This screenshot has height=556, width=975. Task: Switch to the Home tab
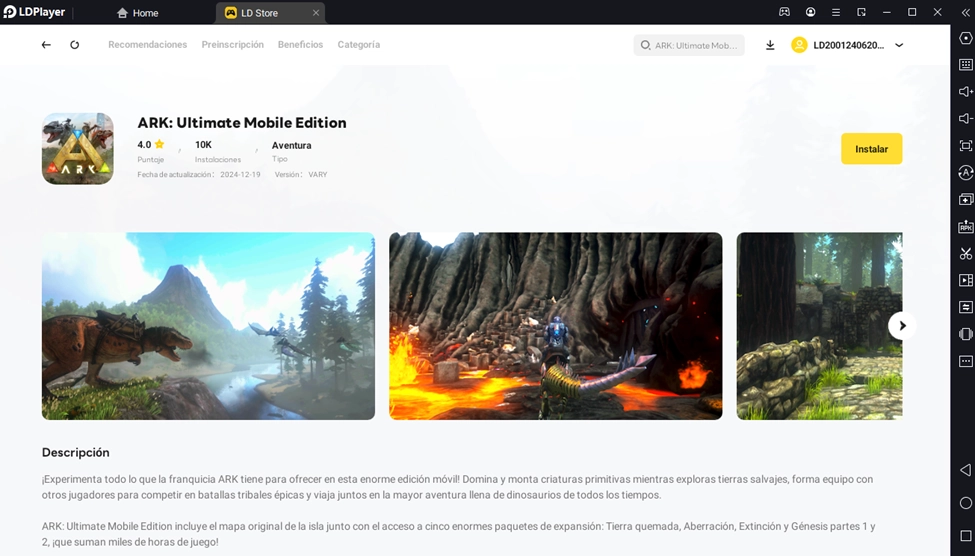[x=138, y=12]
